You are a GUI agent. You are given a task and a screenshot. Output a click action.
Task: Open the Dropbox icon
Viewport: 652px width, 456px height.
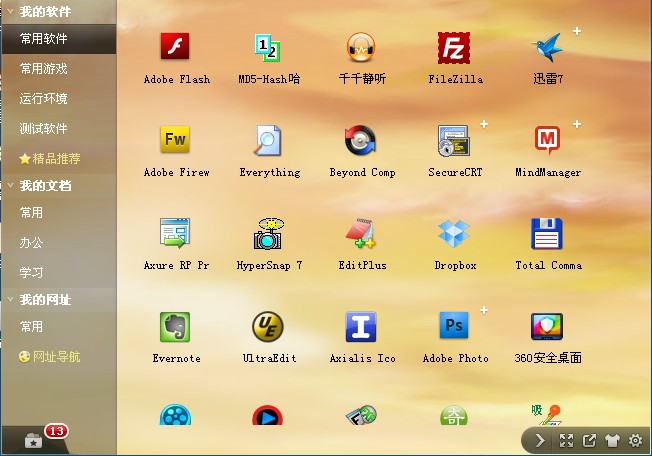tap(454, 233)
